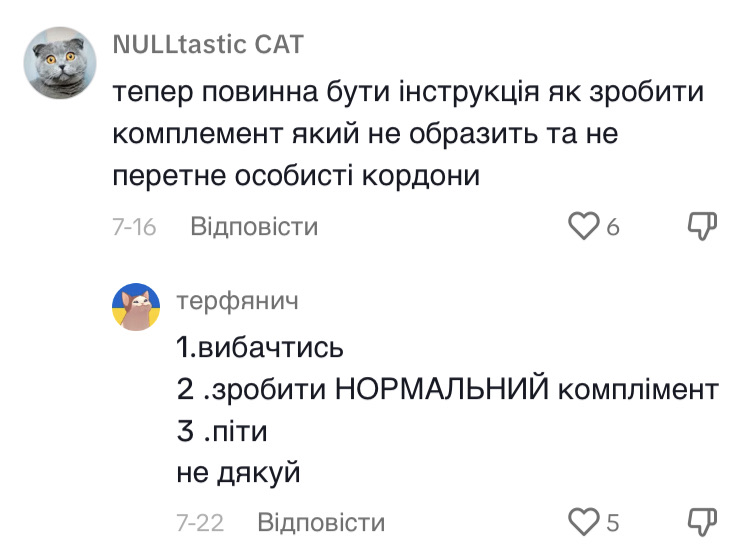Click the word НОРМАЛЬНИЙ in the reply

pyautogui.click(x=442, y=390)
